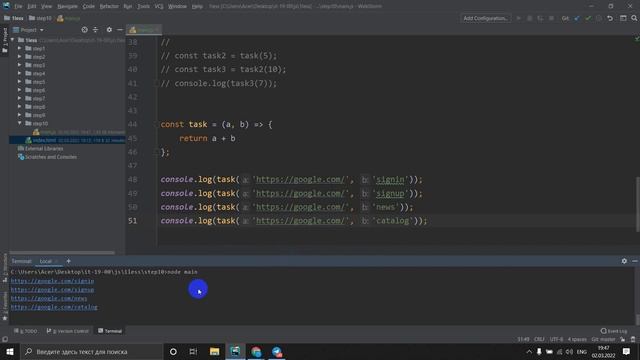Open the Window menu
This screenshot has height=360, width=640.
click(x=177, y=7)
